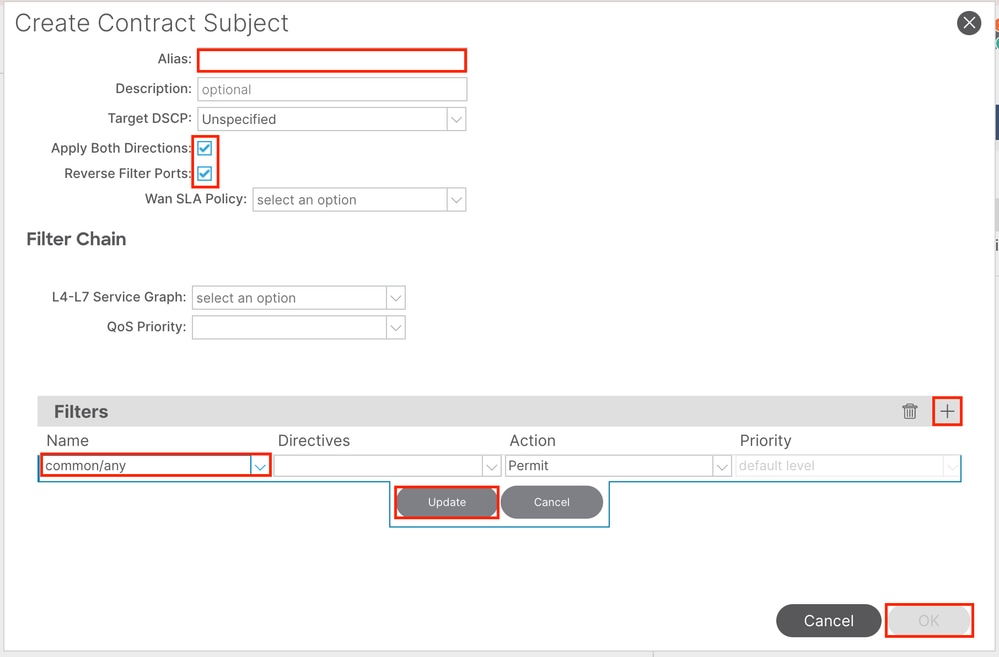Close the Create Contract Subject dialog

click(x=968, y=23)
